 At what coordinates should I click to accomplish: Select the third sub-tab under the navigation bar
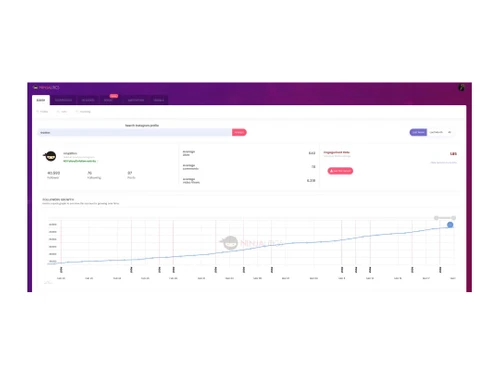tap(83, 112)
